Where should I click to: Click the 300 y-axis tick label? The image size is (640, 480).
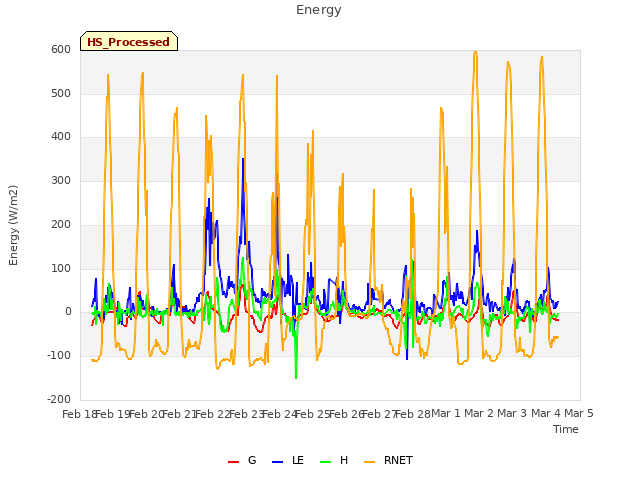pyautogui.click(x=61, y=180)
